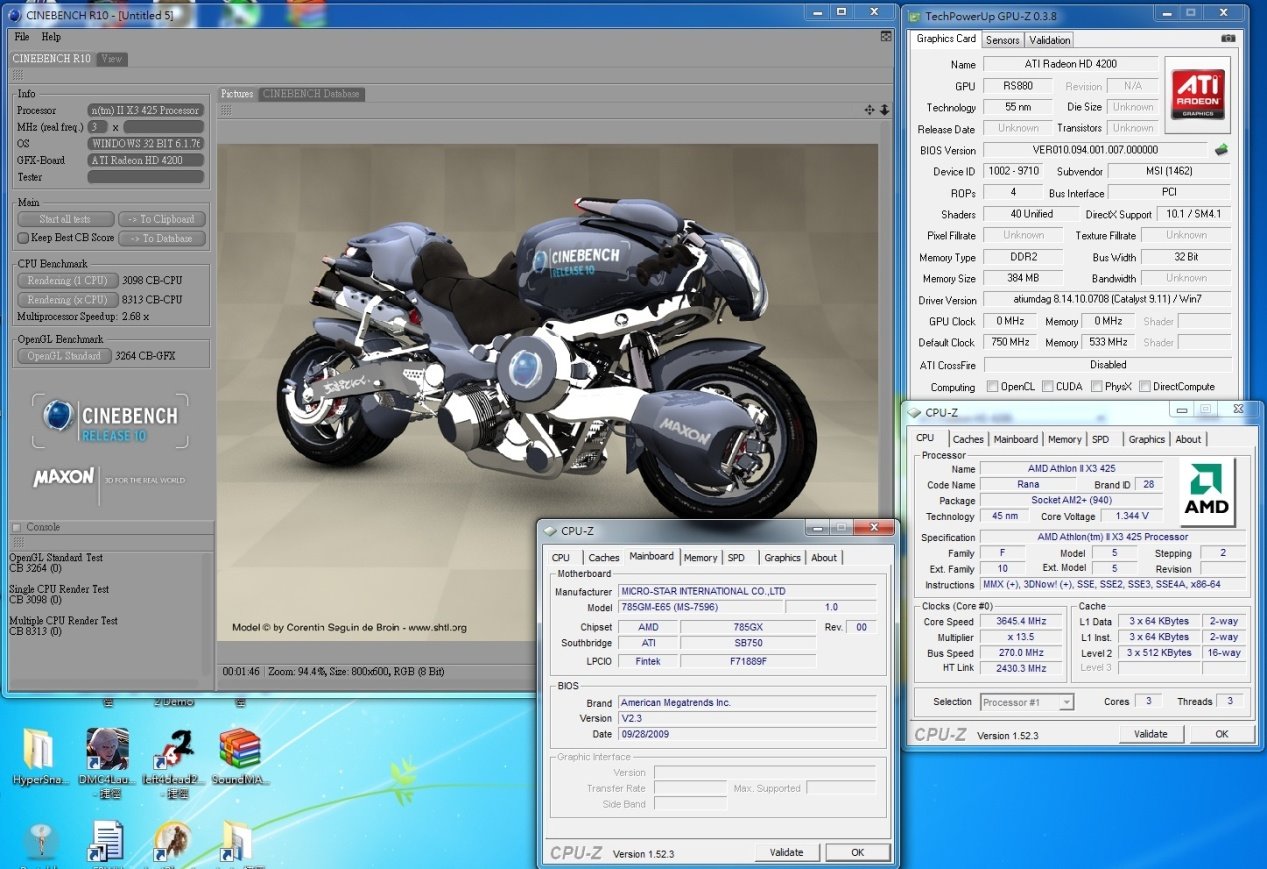Run the Rendering (x CPU) benchmark
Viewport: 1267px width, 869px height.
click(67, 299)
